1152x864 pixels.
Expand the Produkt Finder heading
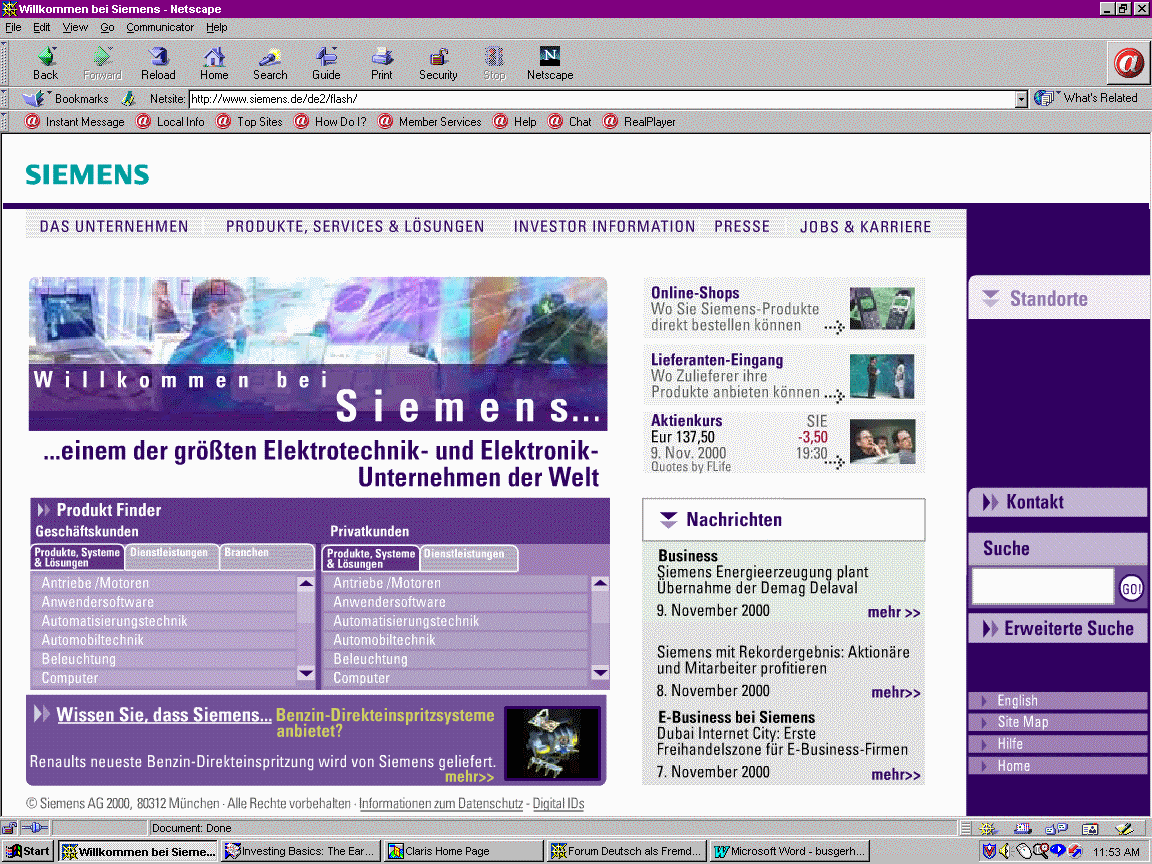click(x=99, y=510)
